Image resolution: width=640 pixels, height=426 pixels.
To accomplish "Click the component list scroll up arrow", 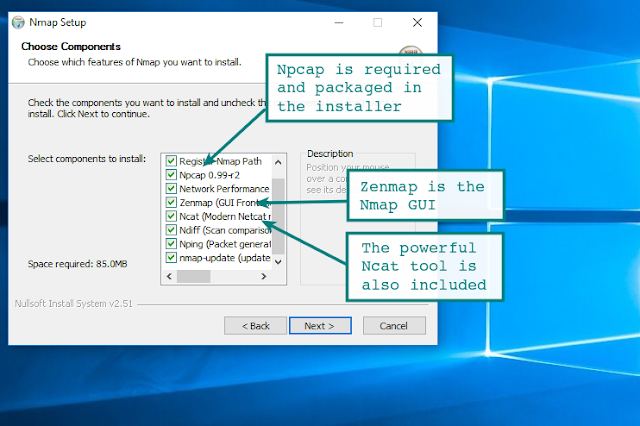I will pos(278,162).
